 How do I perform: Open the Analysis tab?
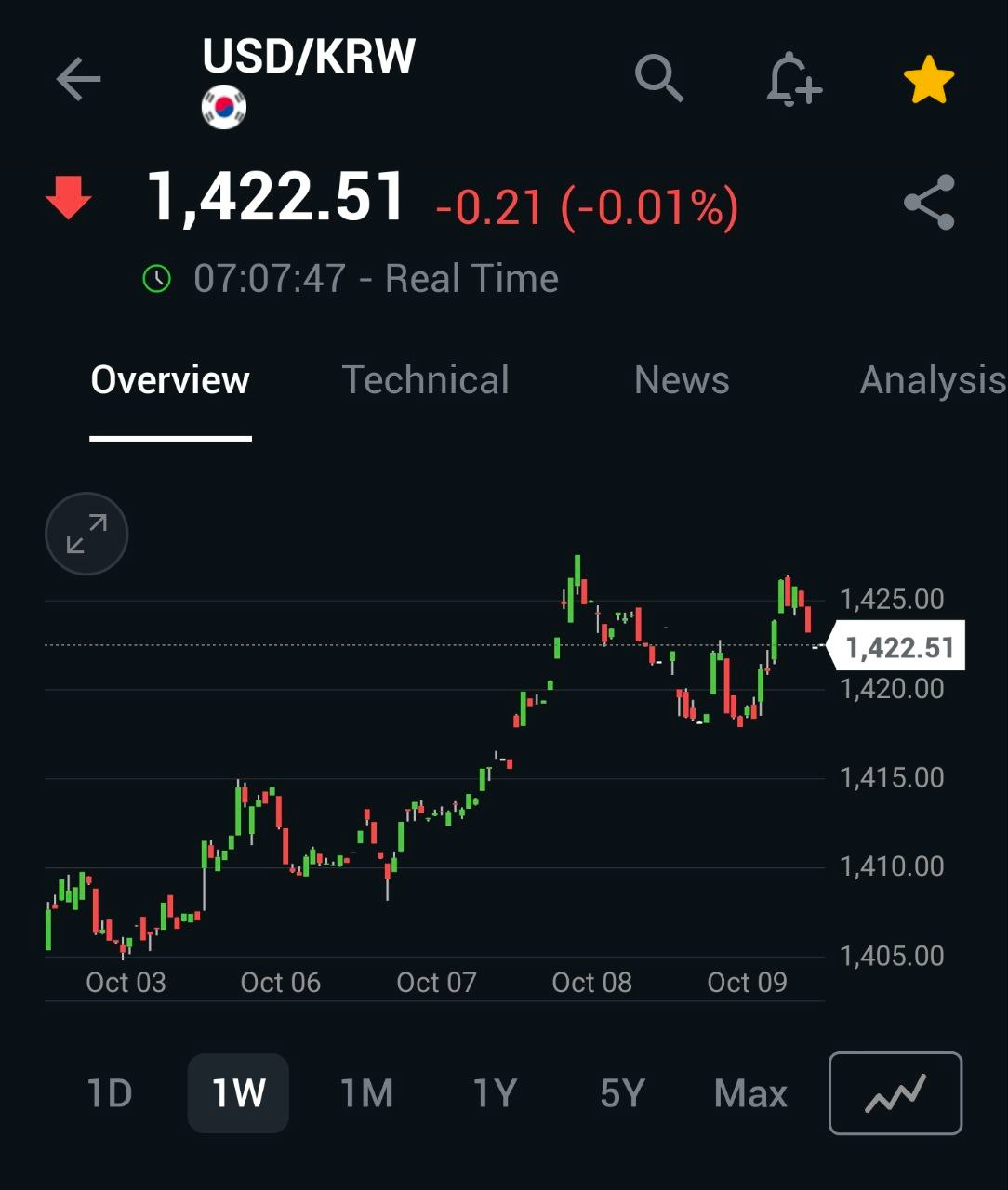point(933,379)
